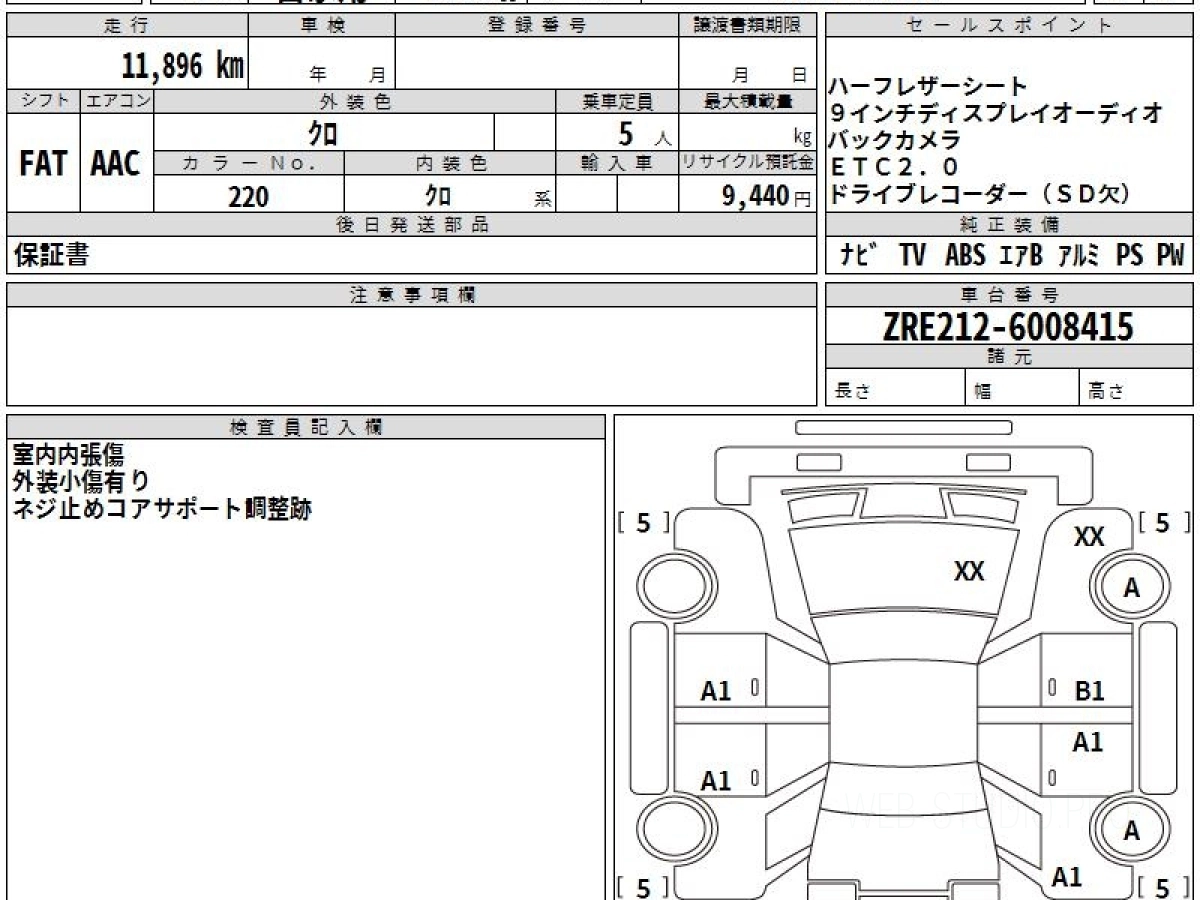Select the sales point バックカメラ
Image resolution: width=1200 pixels, height=900 pixels.
click(895, 139)
